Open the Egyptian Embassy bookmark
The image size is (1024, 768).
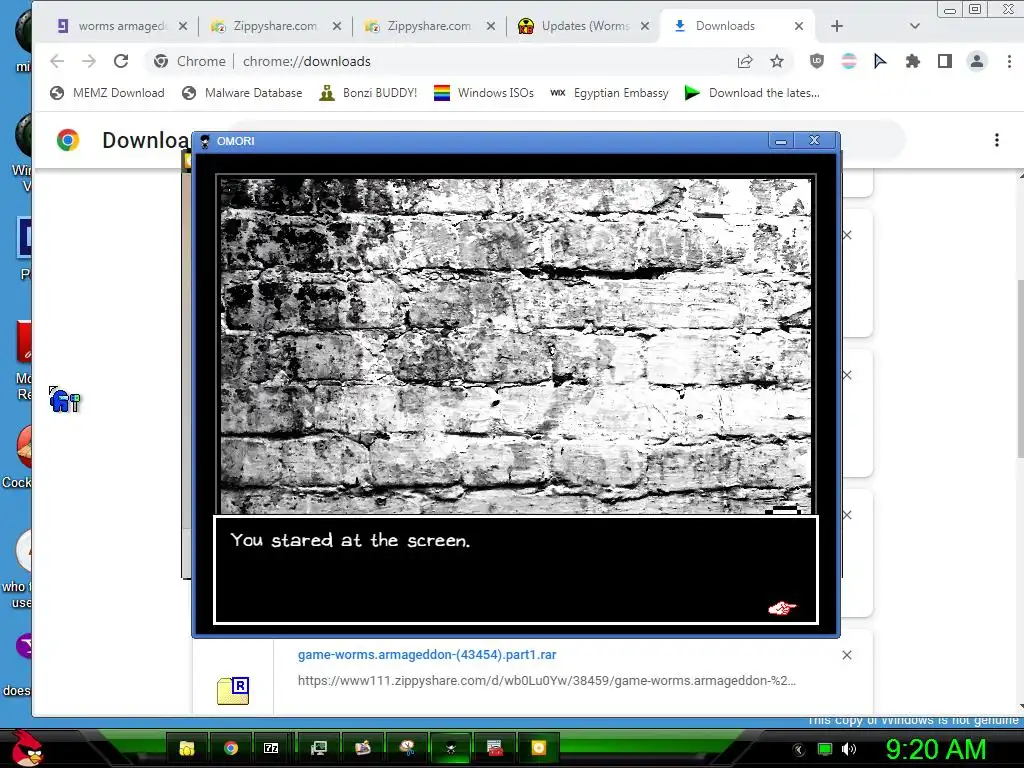610,93
